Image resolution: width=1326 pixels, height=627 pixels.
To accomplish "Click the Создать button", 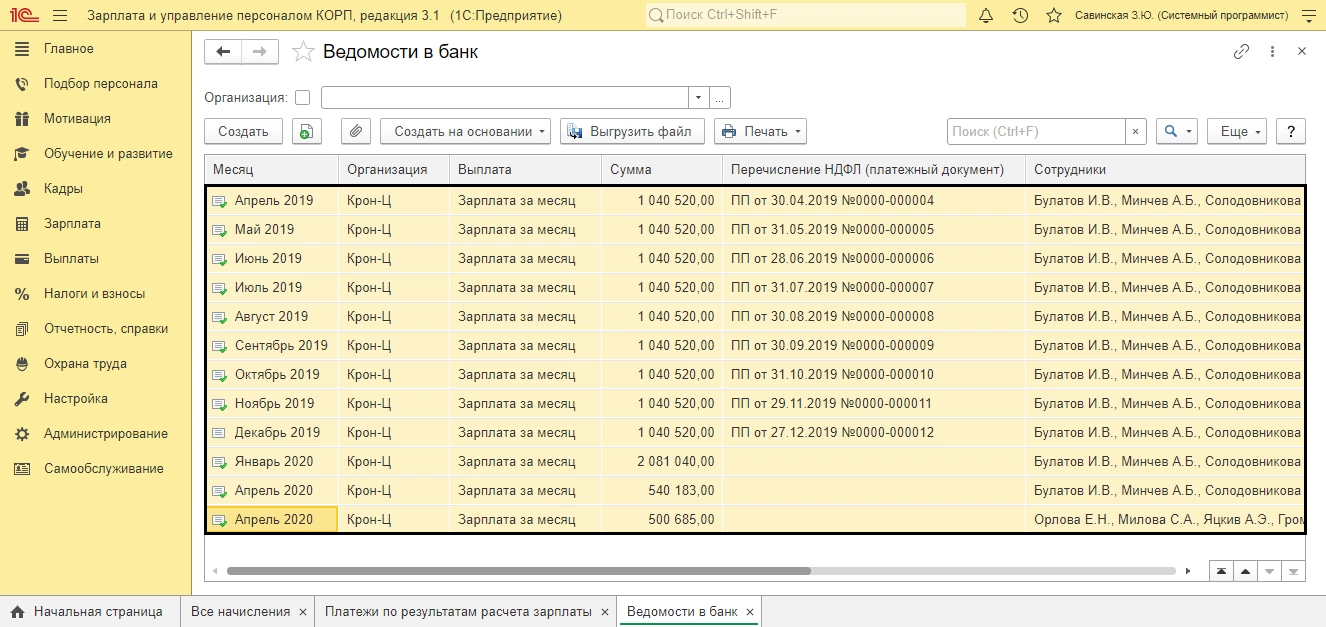I will [243, 131].
